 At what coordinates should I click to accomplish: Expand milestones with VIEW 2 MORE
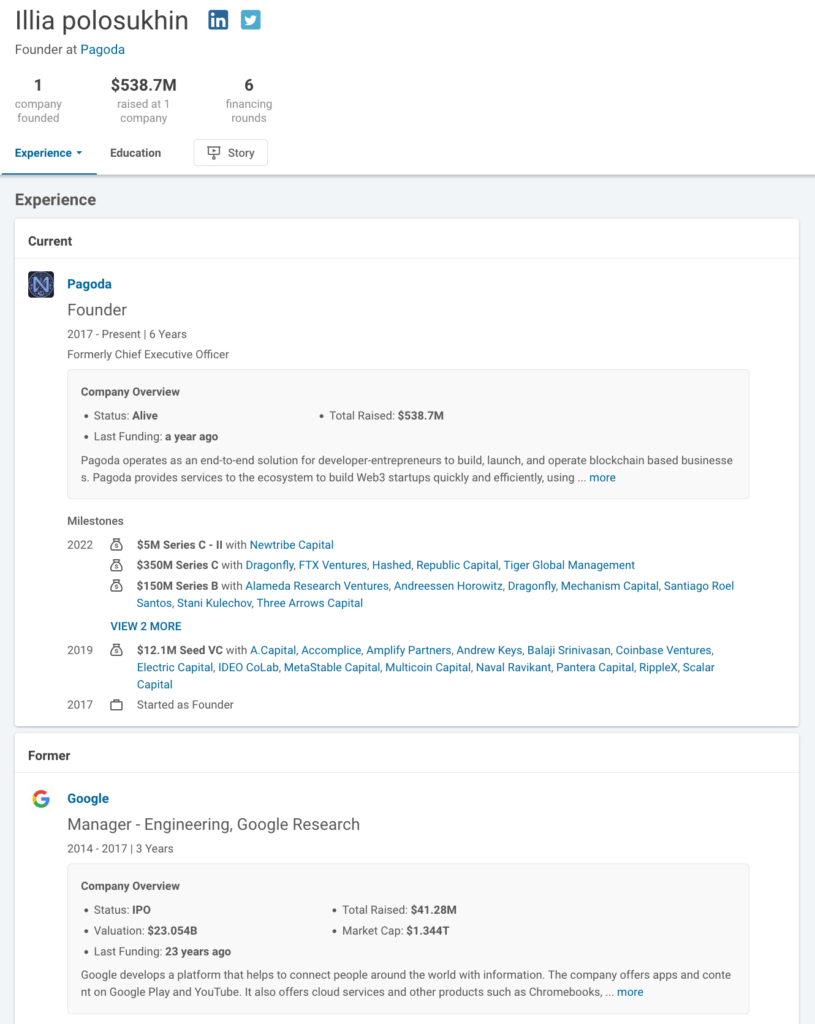[x=146, y=626]
